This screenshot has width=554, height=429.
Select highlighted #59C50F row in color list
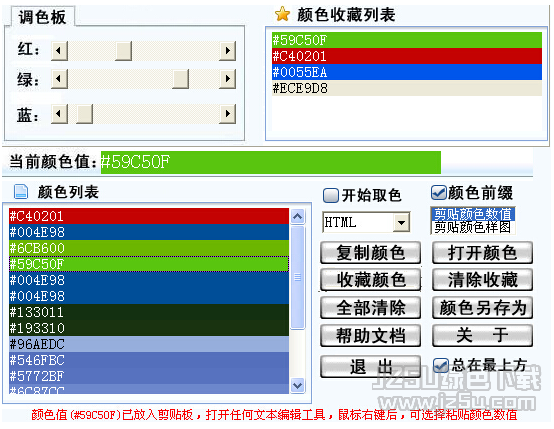pyautogui.click(x=149, y=264)
